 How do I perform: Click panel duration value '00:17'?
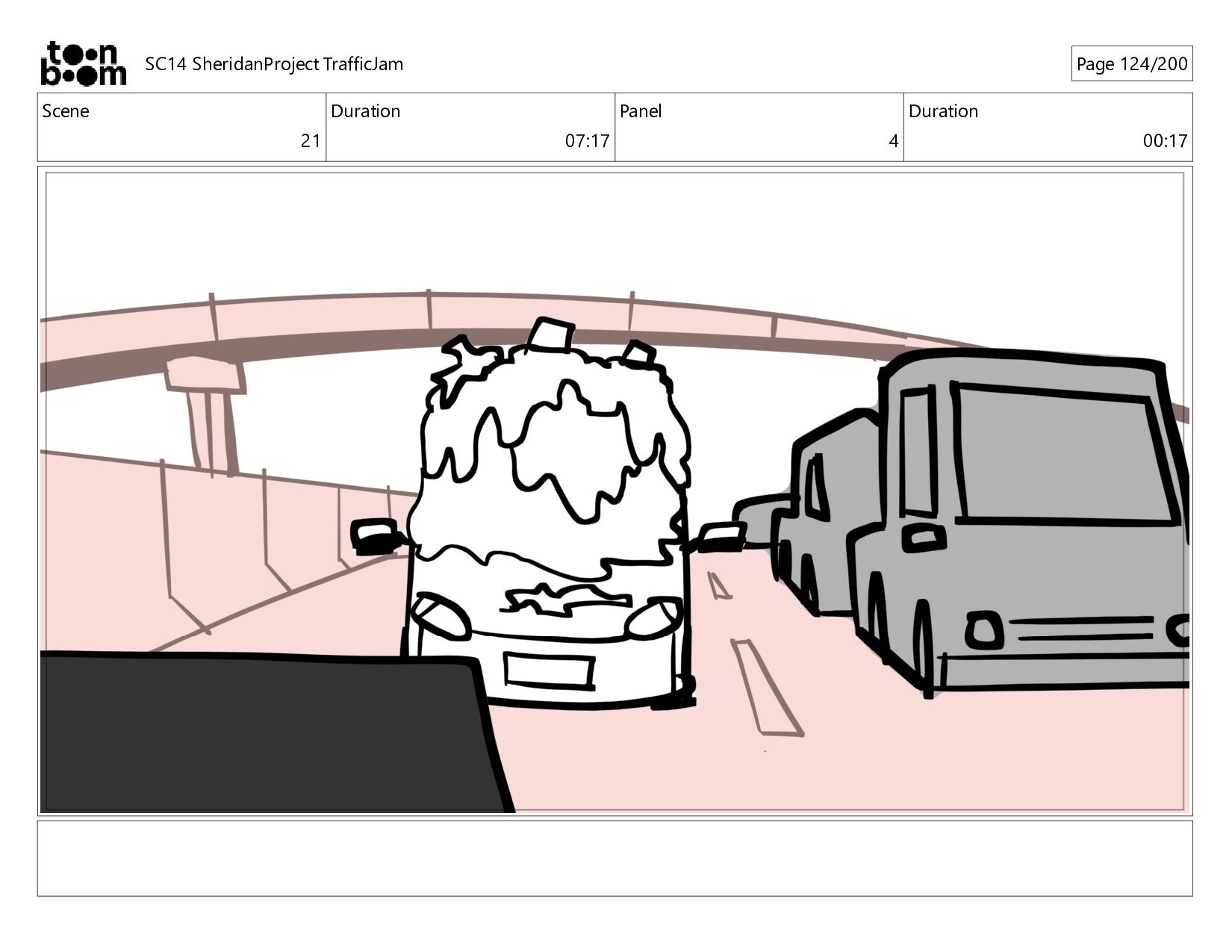tap(1165, 141)
